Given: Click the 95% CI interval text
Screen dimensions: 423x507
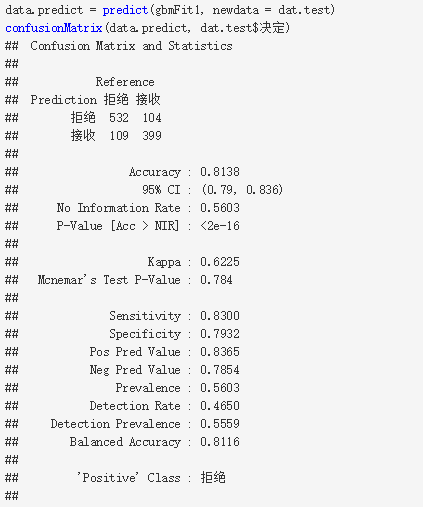Looking at the screenshot, I should pos(242,190).
